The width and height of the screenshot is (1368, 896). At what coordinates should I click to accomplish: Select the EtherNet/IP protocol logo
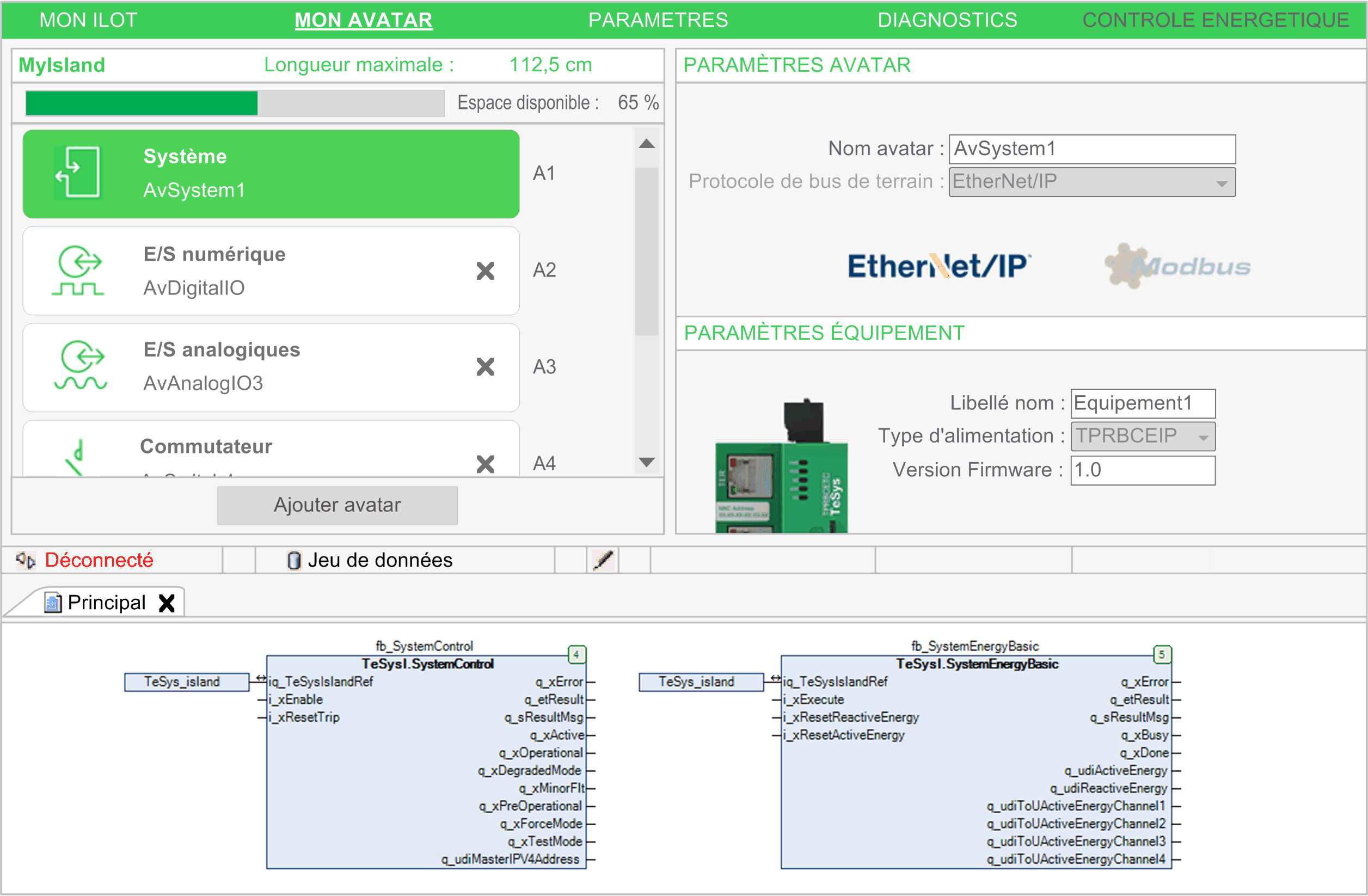pyautogui.click(x=938, y=266)
